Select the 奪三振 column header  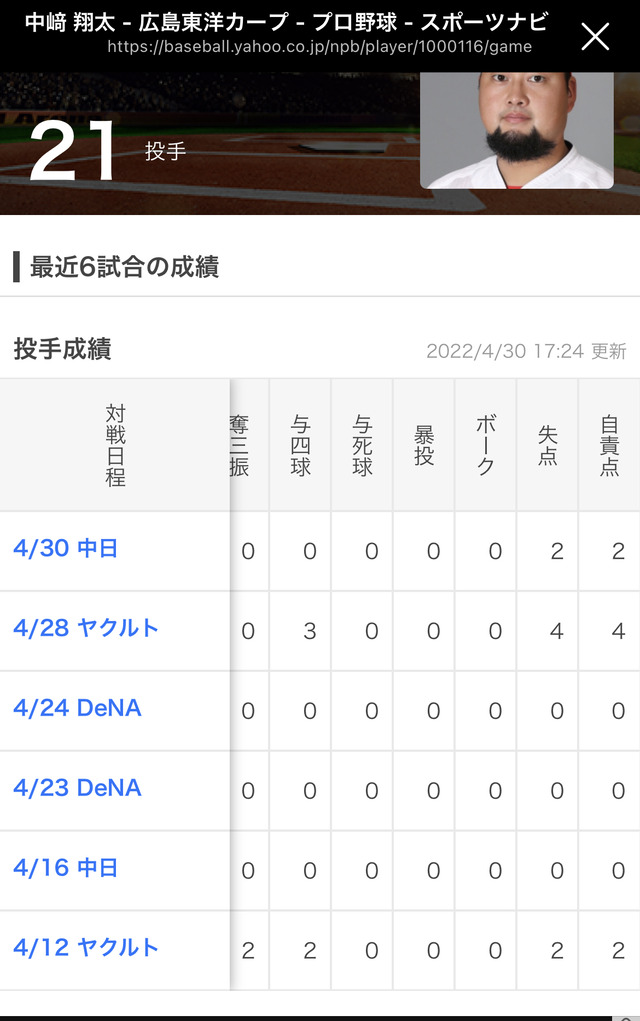[x=239, y=445]
